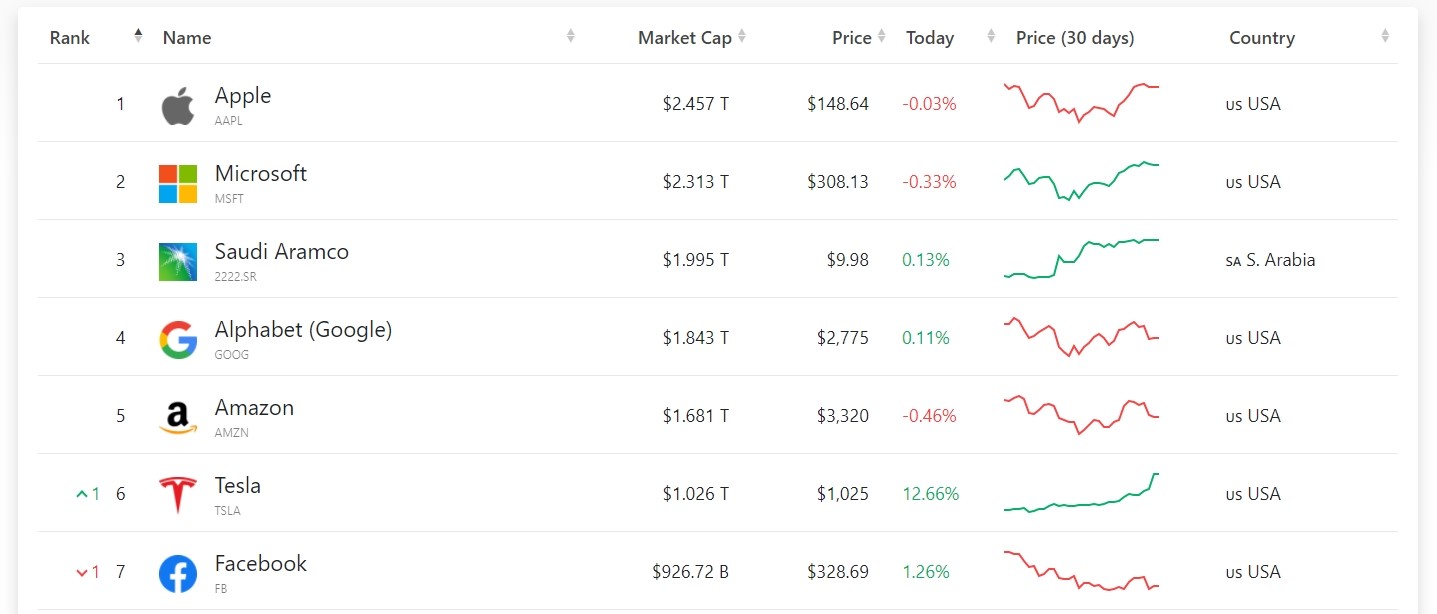View Tesla's 30-day price sparkline chart
This screenshot has height=614, width=1437.
(x=1082, y=492)
